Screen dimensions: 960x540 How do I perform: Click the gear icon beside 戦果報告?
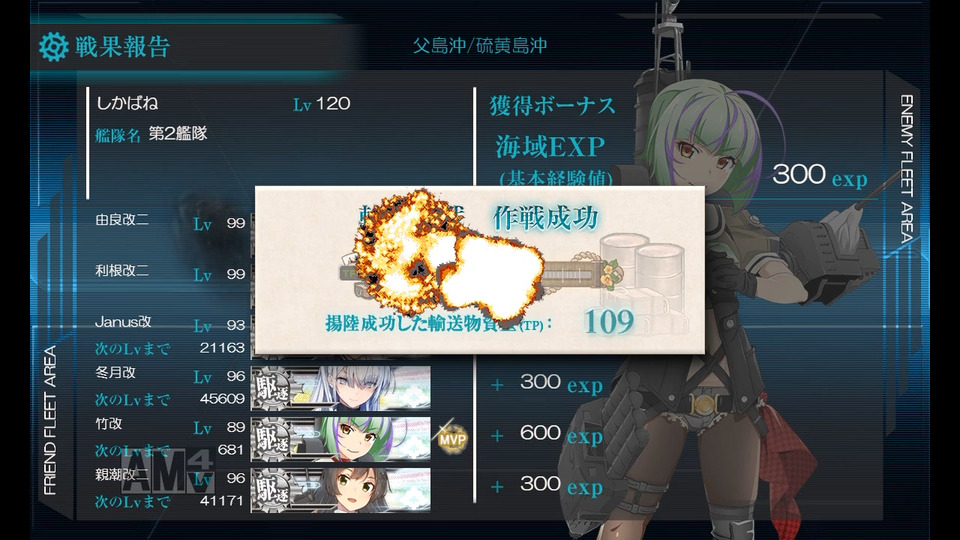point(53,47)
